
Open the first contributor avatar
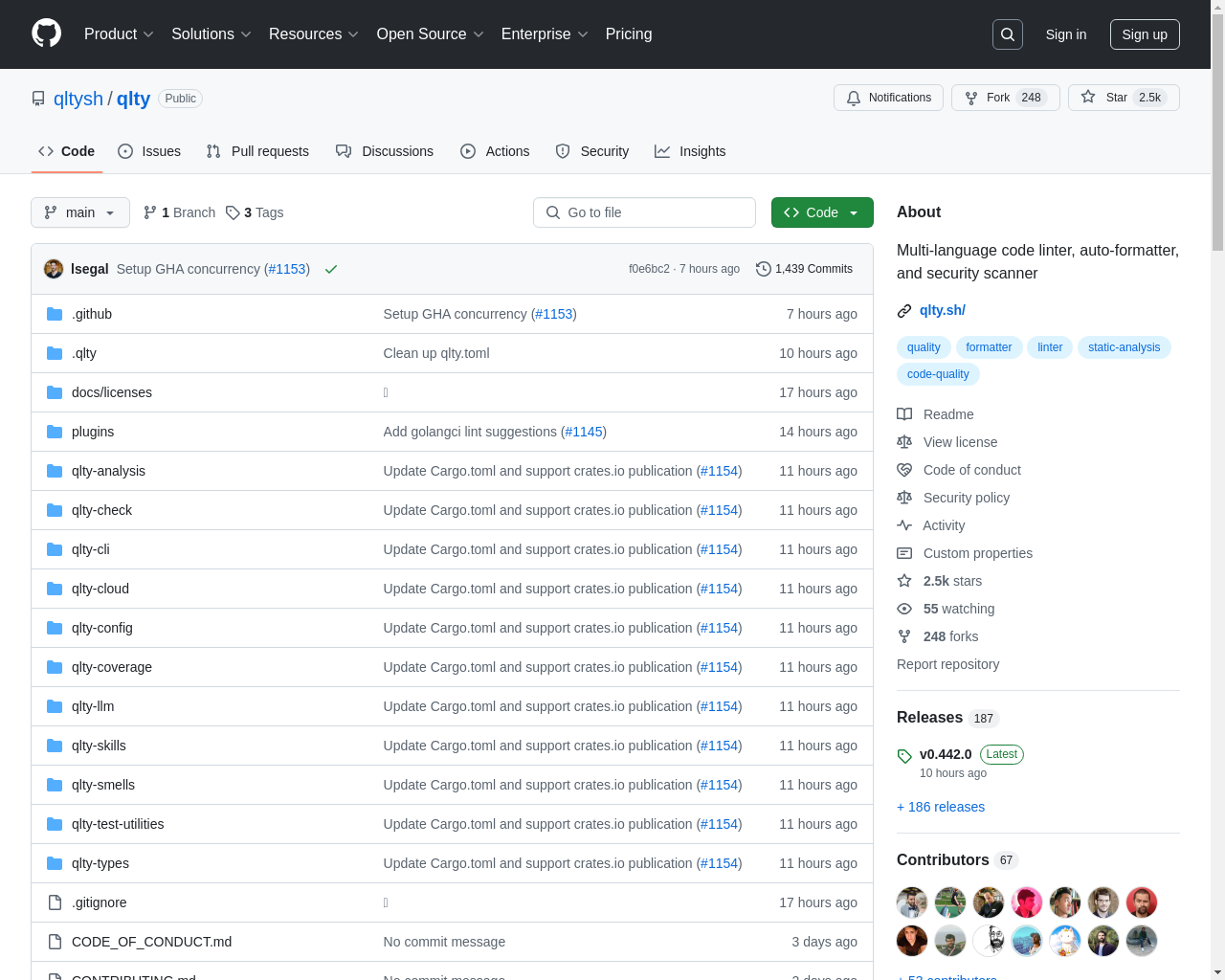(x=912, y=902)
